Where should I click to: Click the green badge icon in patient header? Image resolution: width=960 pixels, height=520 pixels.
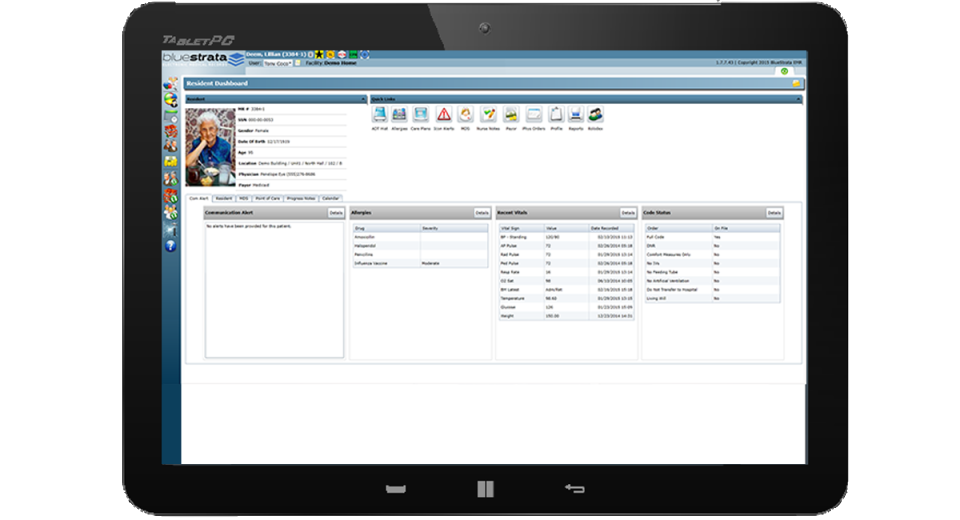(353, 55)
